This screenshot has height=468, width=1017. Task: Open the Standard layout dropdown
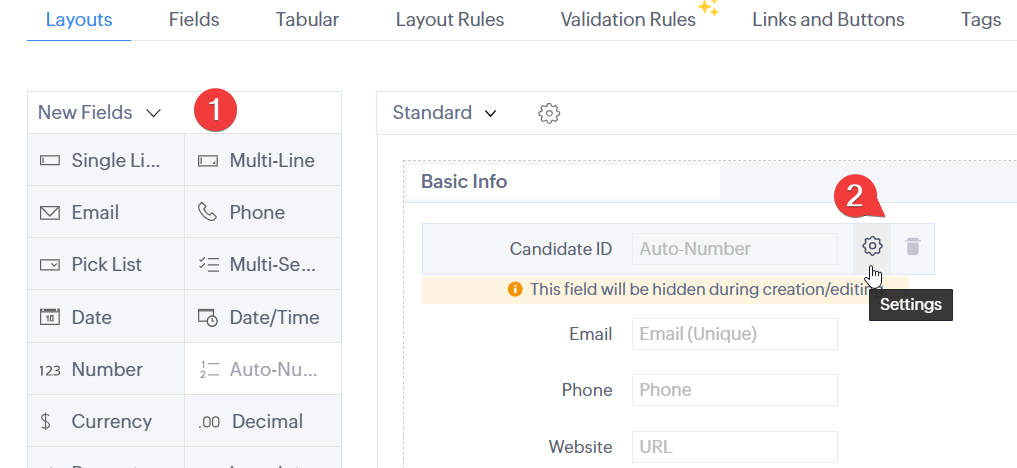click(x=444, y=113)
